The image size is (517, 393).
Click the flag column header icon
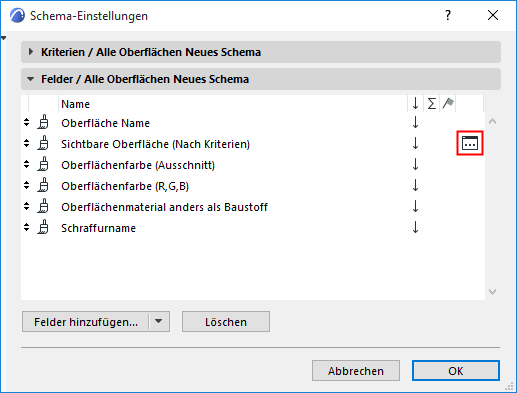coord(448,104)
